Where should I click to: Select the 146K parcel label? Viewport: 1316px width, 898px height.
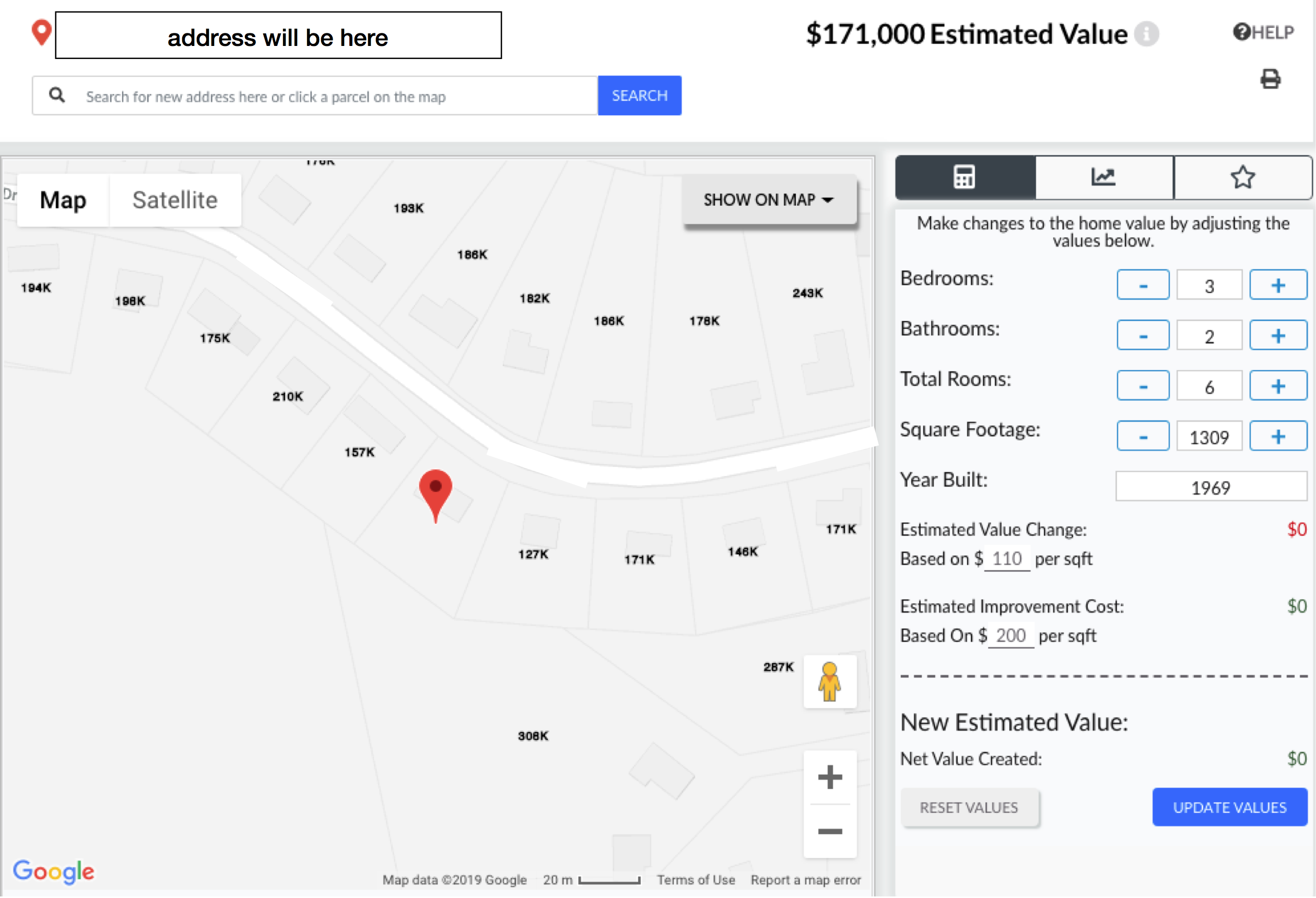[x=743, y=552]
